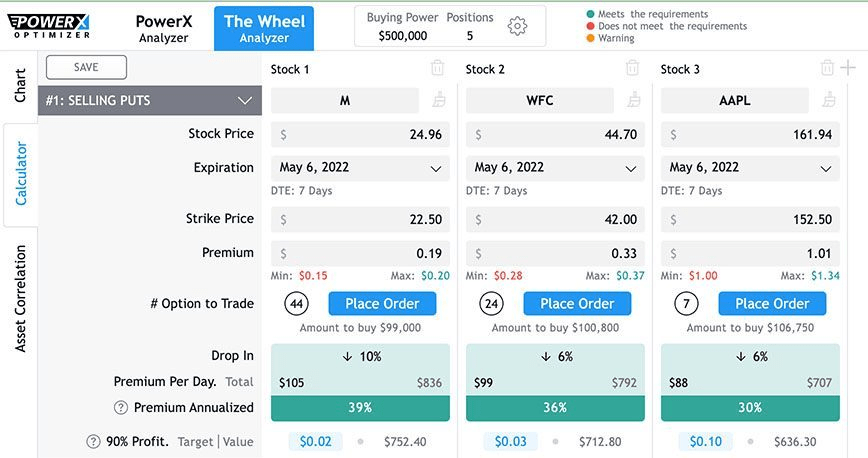Add a new stock column
Screen dimensions: 868x458
point(848,68)
